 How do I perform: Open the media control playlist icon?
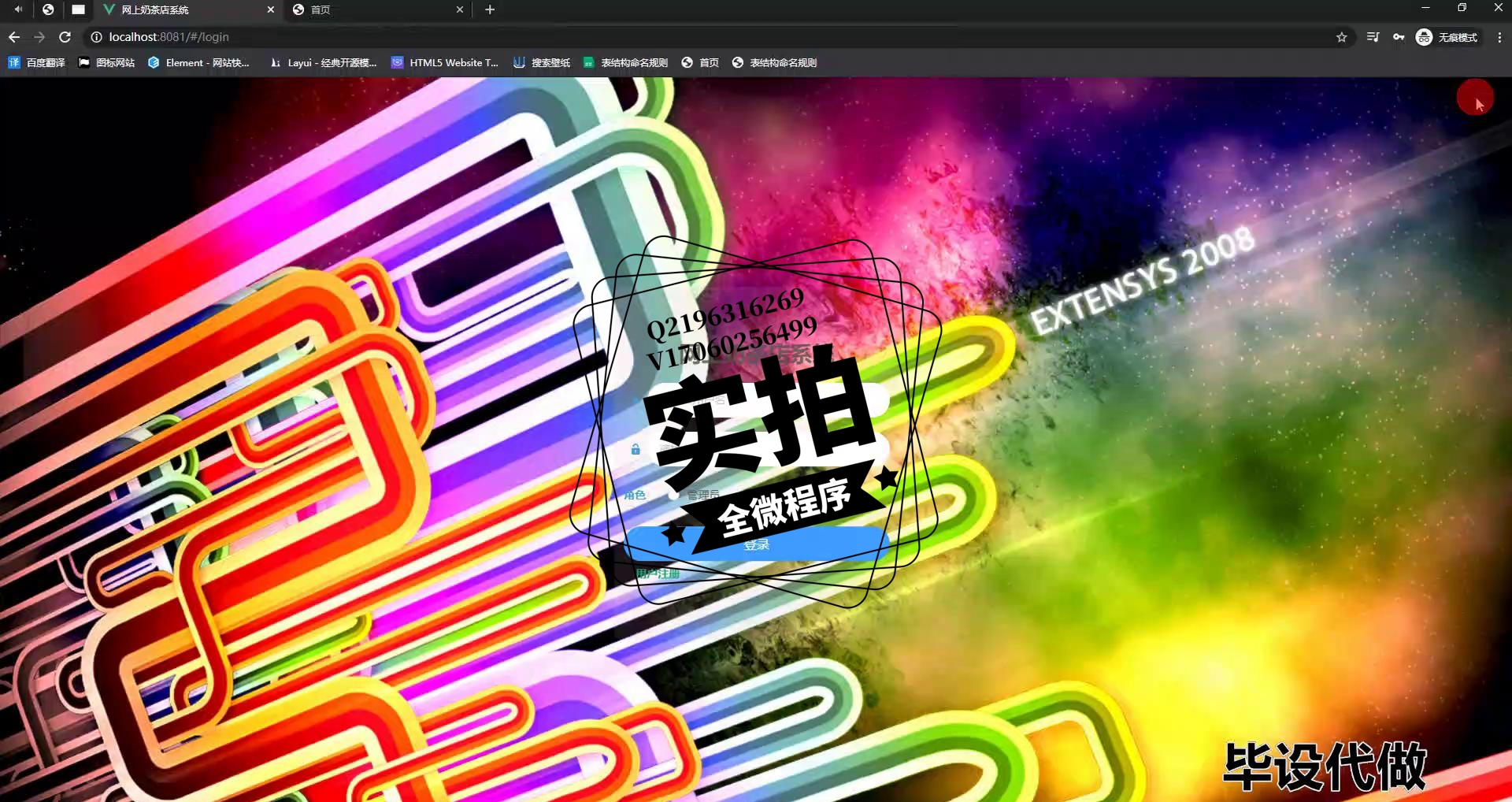(x=1373, y=37)
